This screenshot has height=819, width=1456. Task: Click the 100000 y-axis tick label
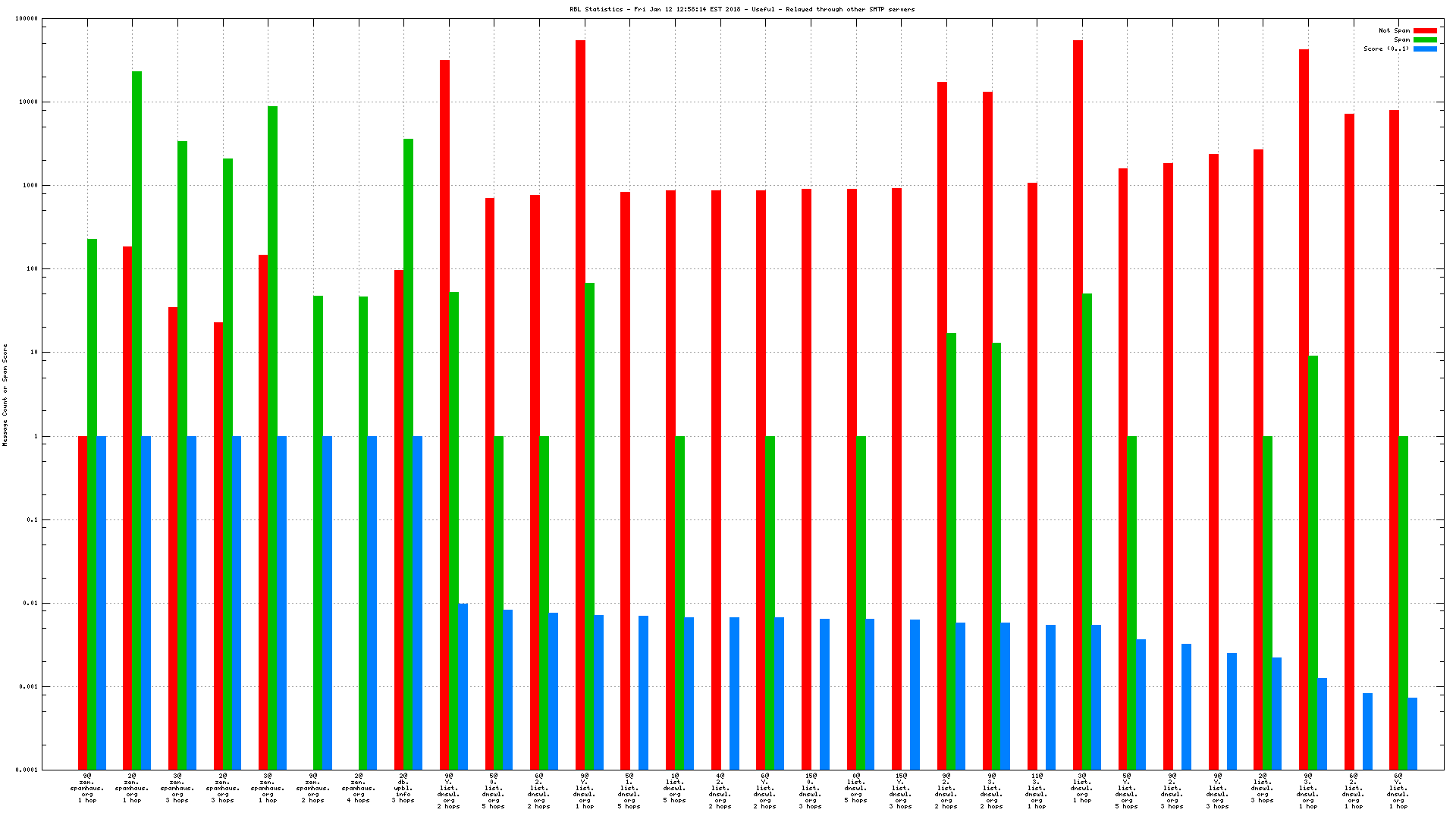click(x=27, y=19)
